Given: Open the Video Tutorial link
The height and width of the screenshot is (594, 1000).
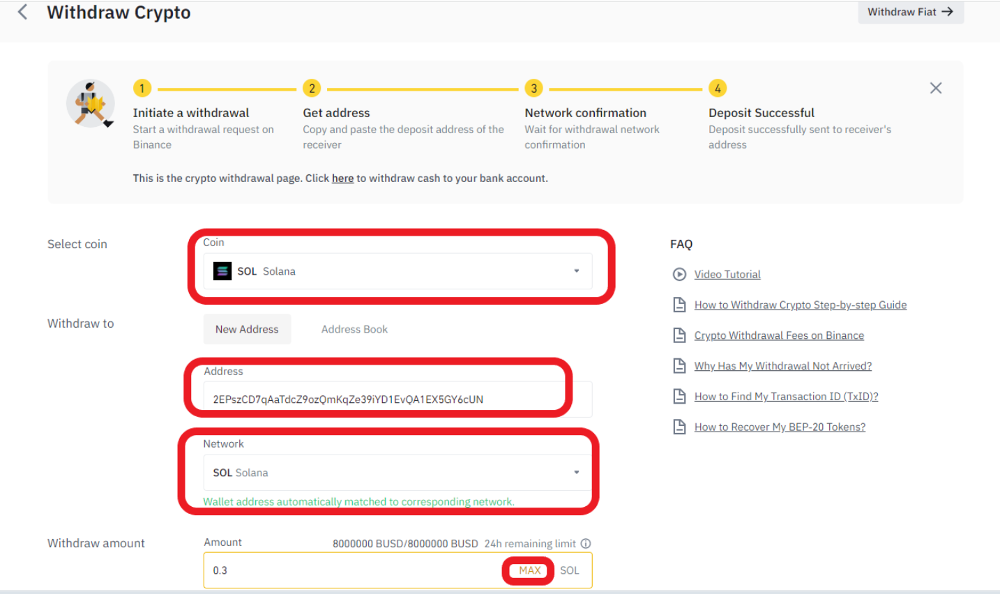Looking at the screenshot, I should 727,274.
